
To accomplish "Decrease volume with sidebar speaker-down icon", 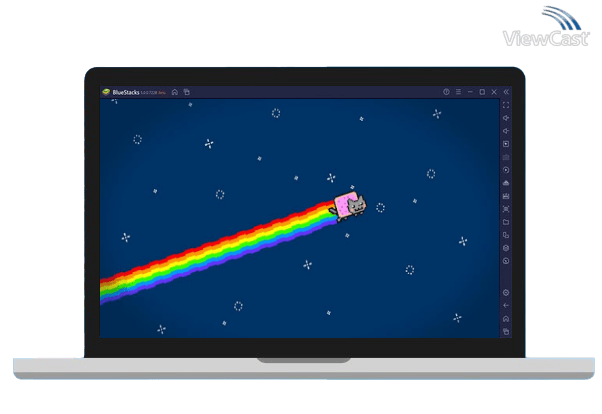I will coord(506,131).
